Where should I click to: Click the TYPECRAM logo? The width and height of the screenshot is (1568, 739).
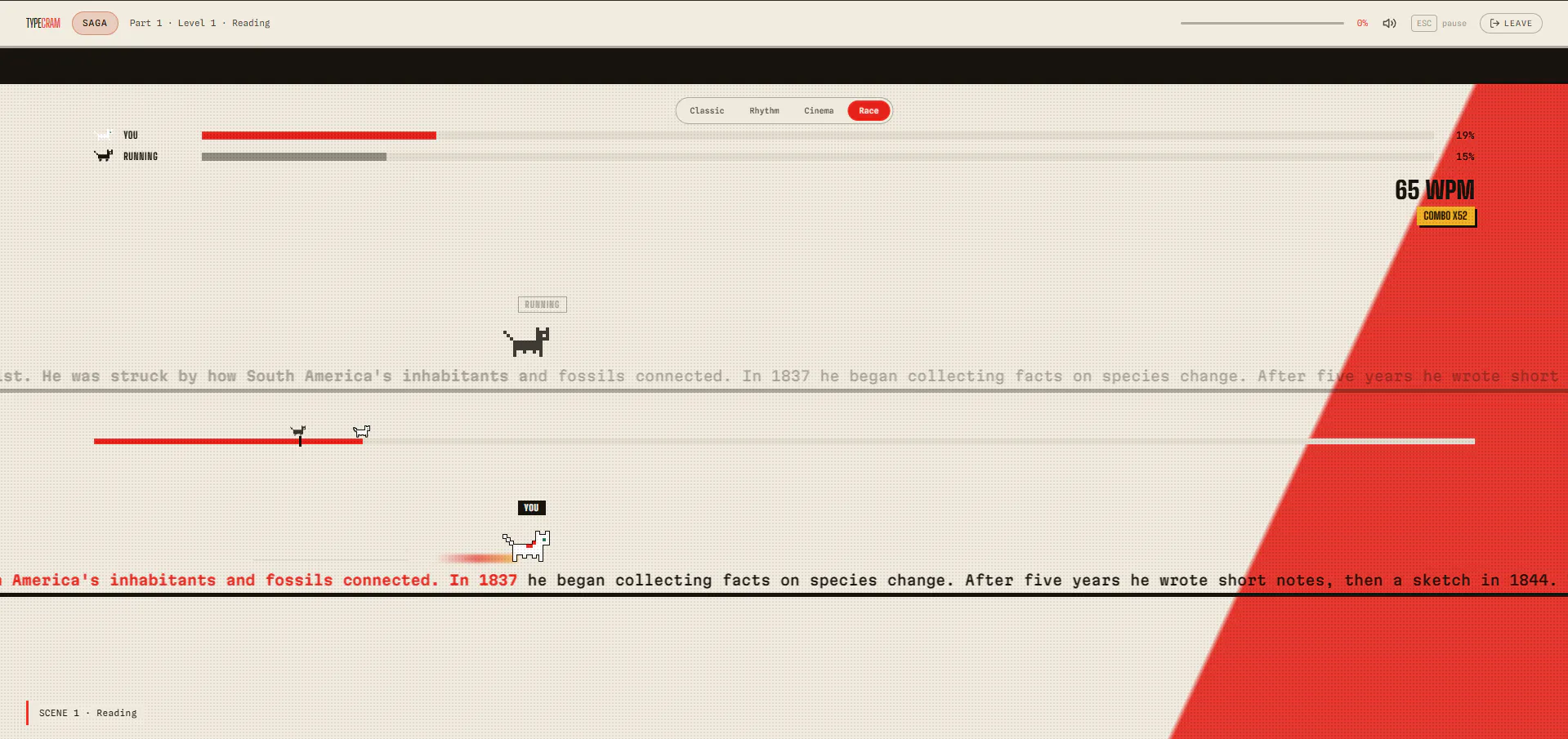(x=42, y=23)
